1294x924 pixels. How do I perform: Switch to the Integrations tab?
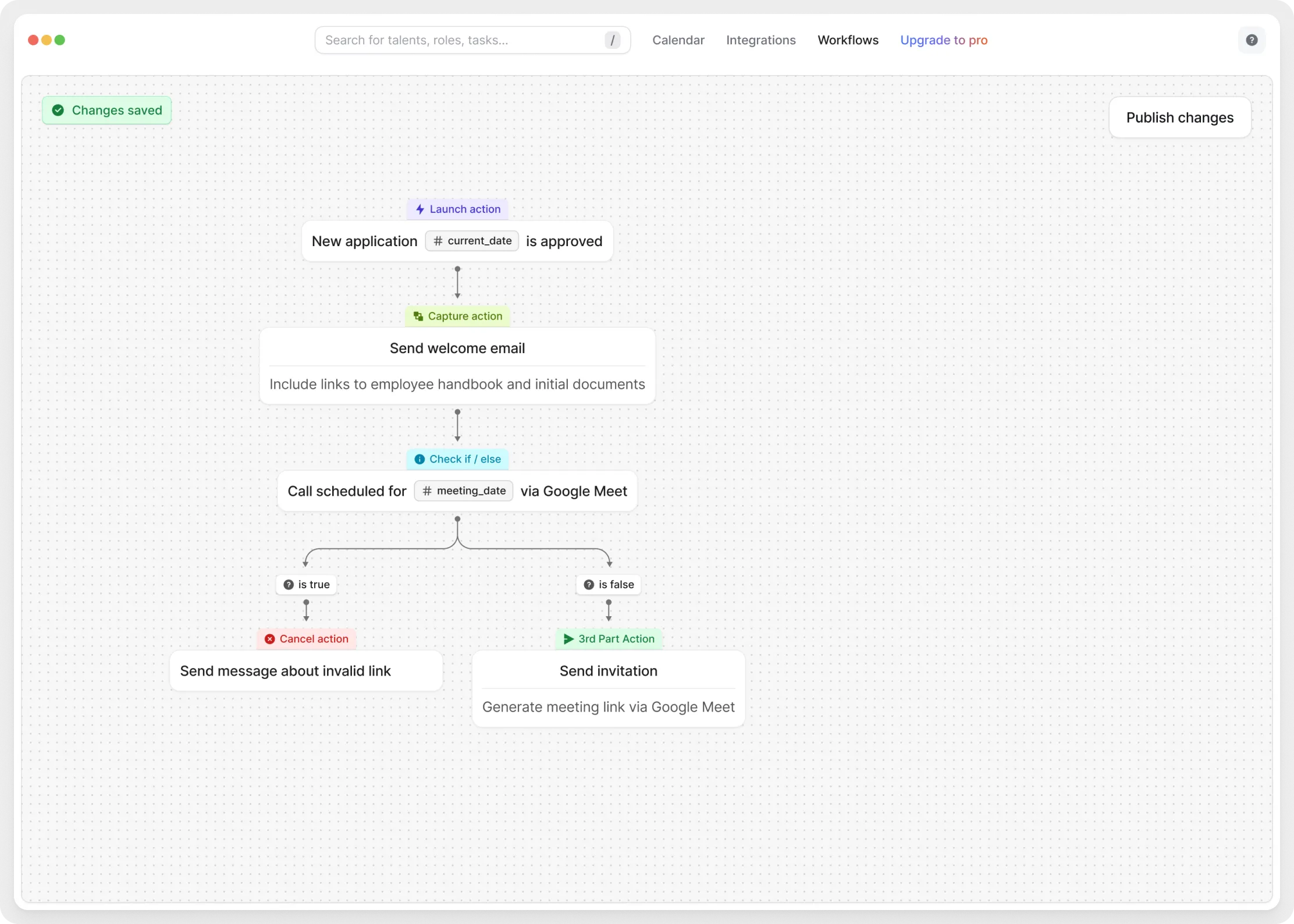760,40
